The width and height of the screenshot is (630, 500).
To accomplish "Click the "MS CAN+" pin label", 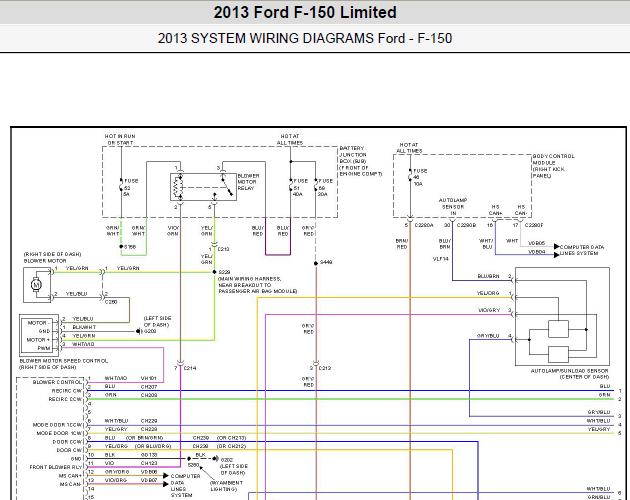I will coord(70,476).
